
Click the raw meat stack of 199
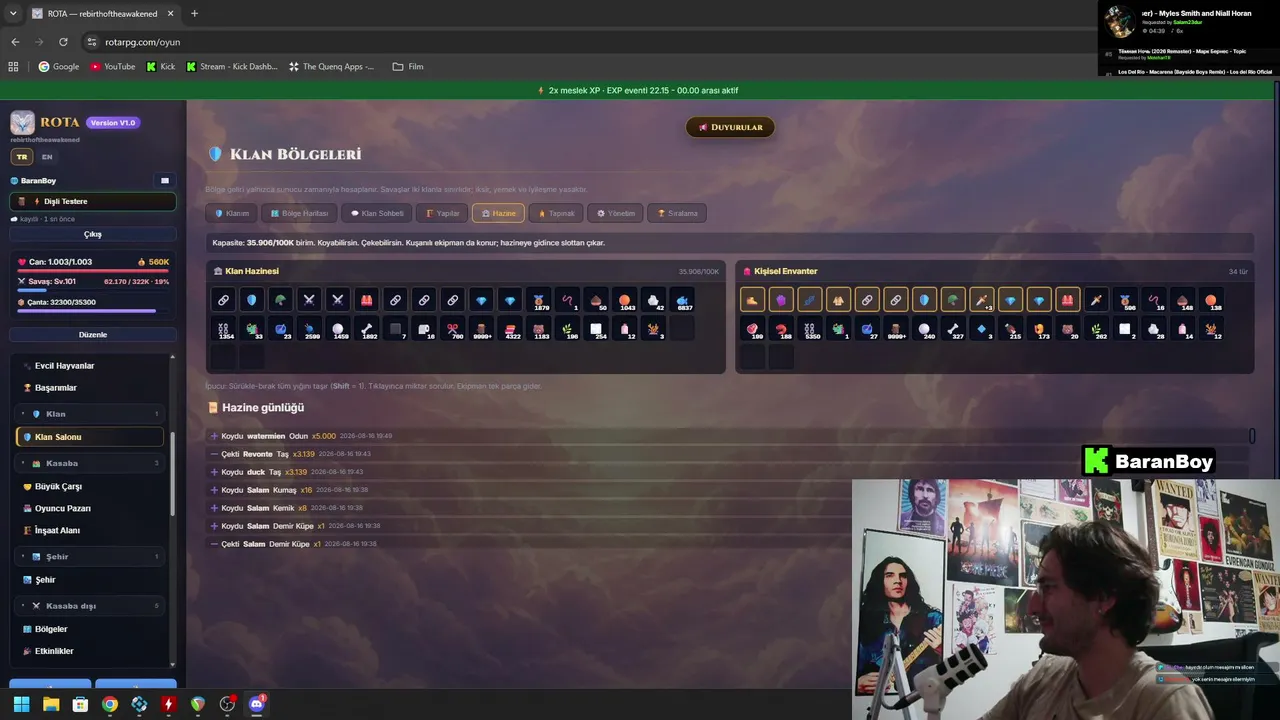click(x=752, y=328)
